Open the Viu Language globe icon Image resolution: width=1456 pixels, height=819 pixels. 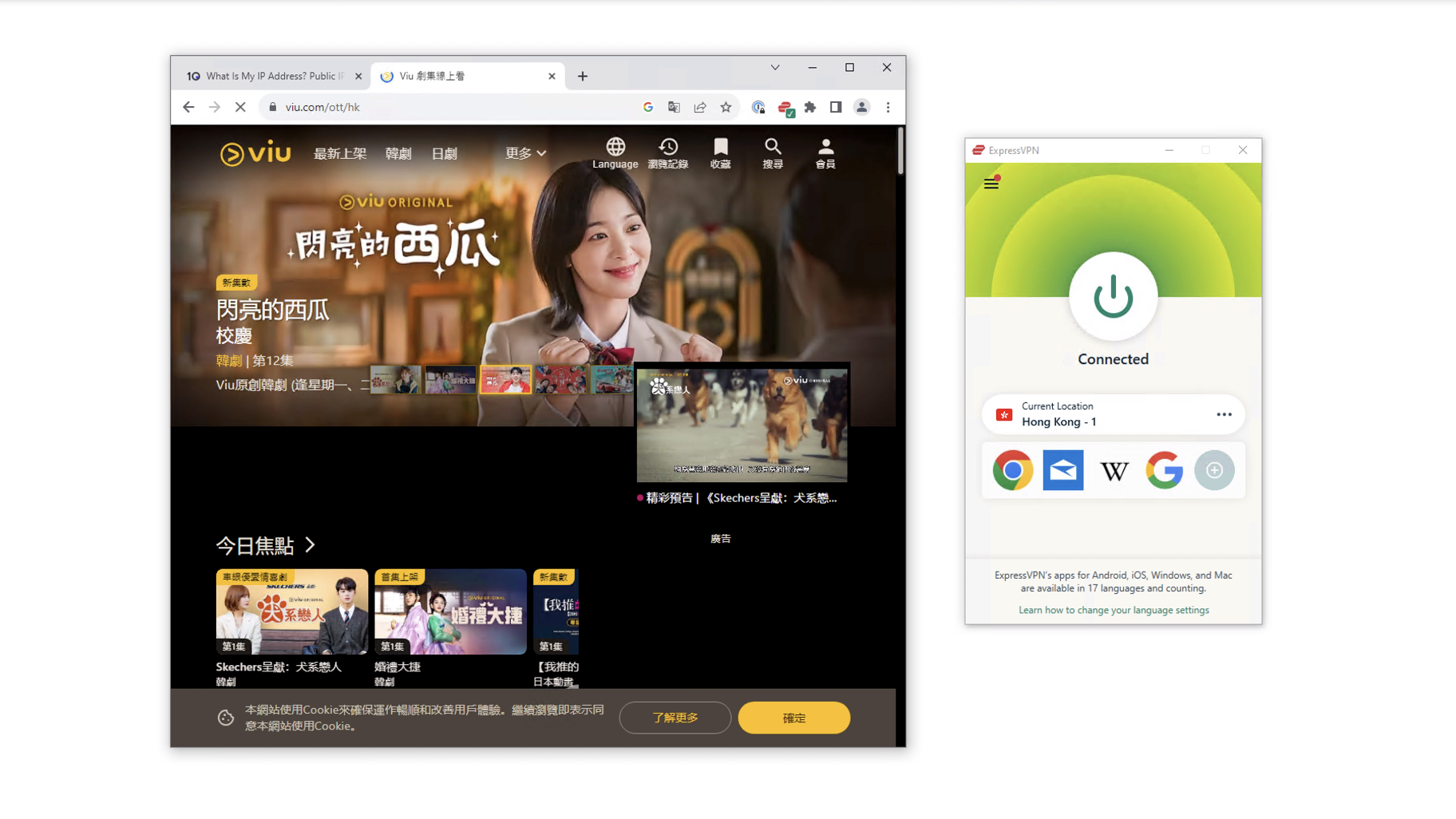point(615,146)
